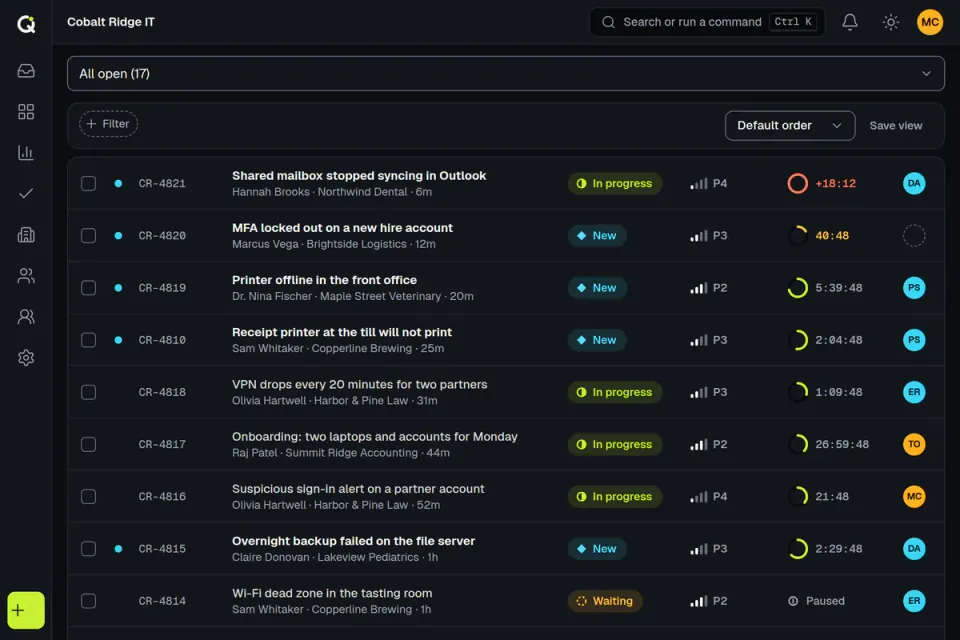Open ticket Overnight backup failed on the file server
960x640 pixels.
(353, 541)
